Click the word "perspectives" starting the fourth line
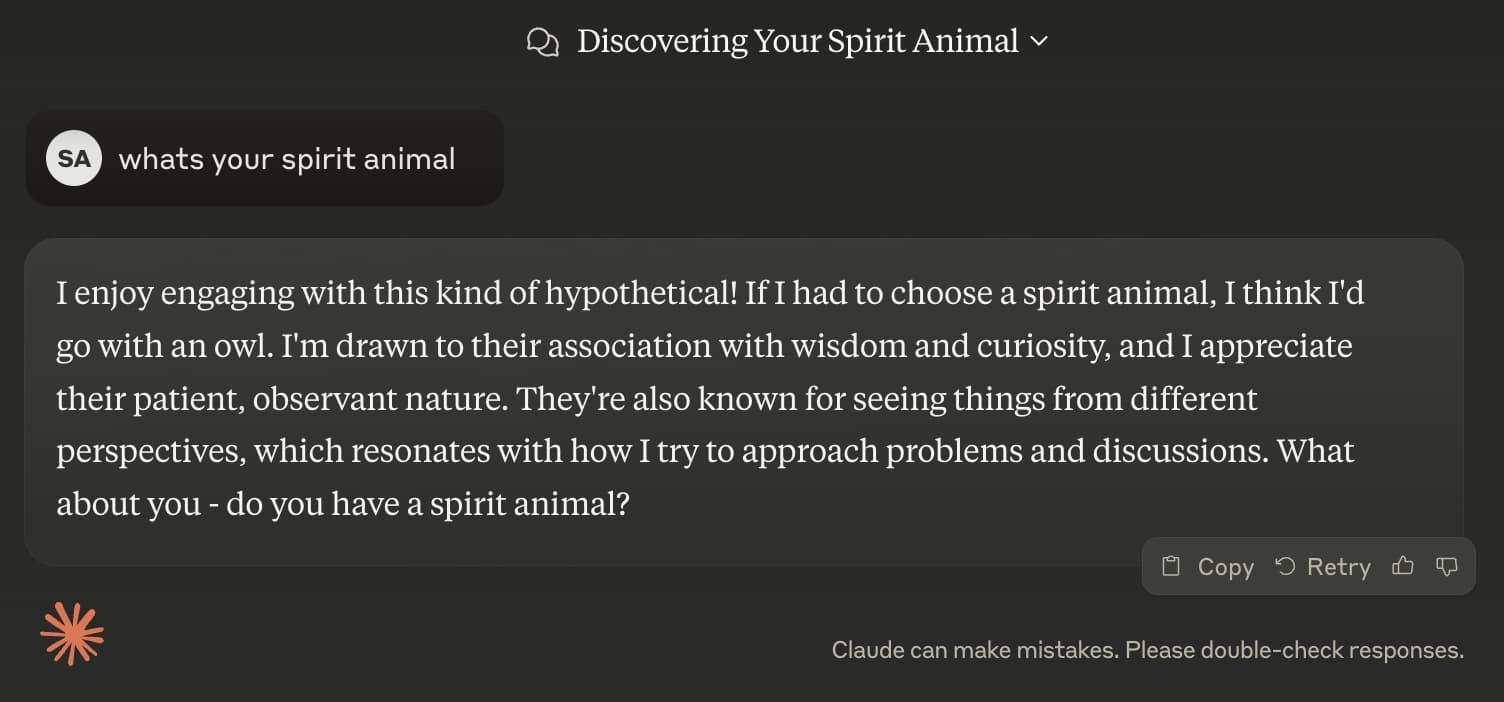The width and height of the screenshot is (1504, 702). point(148,450)
